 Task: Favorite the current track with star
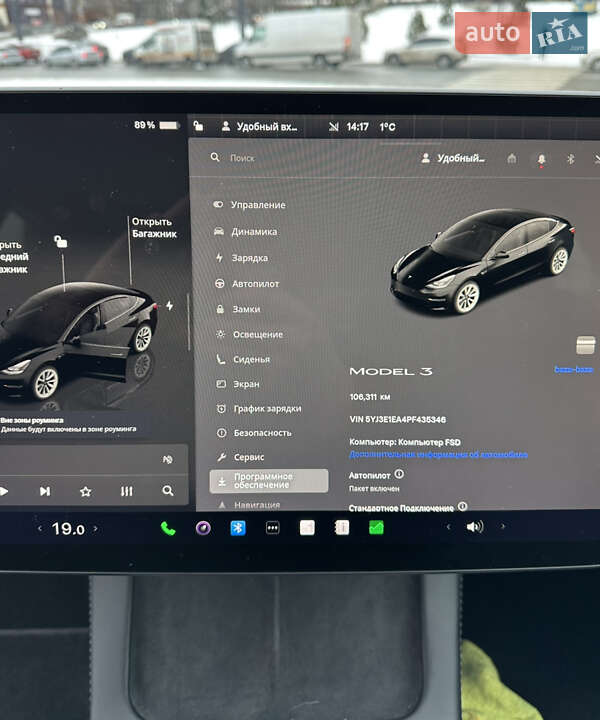pyautogui.click(x=85, y=492)
